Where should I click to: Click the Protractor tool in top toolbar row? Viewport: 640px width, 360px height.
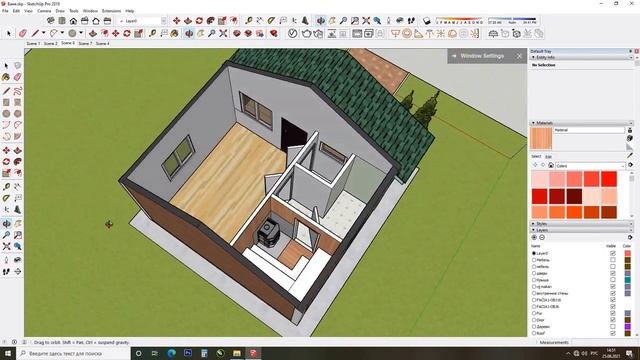click(271, 20)
